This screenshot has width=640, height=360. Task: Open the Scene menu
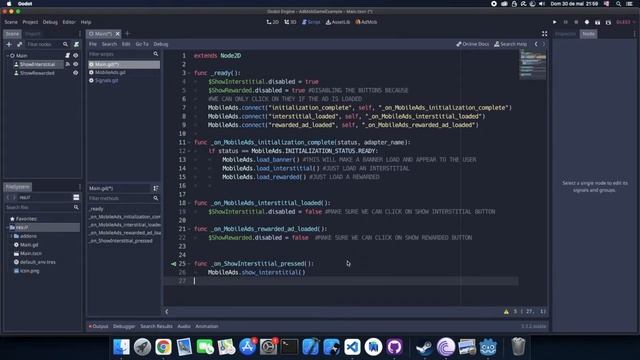11,22
